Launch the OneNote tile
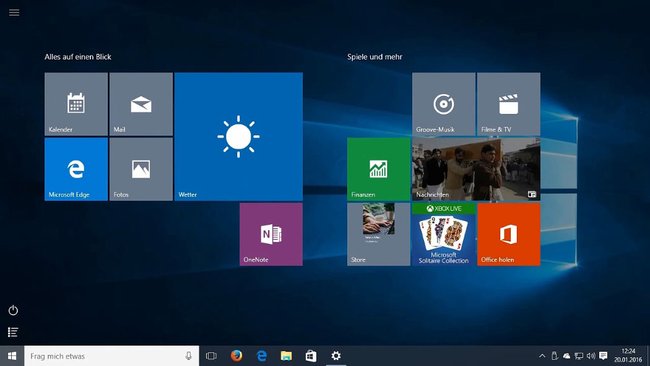This screenshot has width=650, height=366. coord(271,234)
